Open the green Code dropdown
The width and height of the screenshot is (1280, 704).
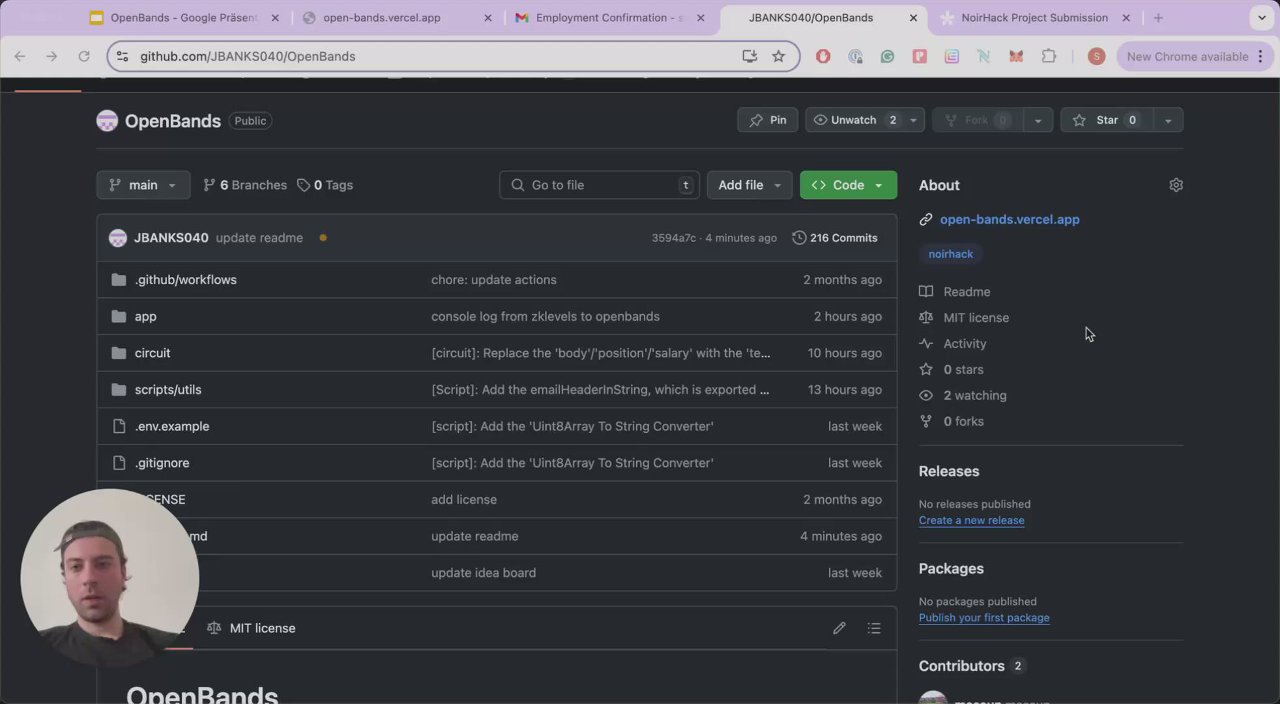pyautogui.click(x=848, y=185)
